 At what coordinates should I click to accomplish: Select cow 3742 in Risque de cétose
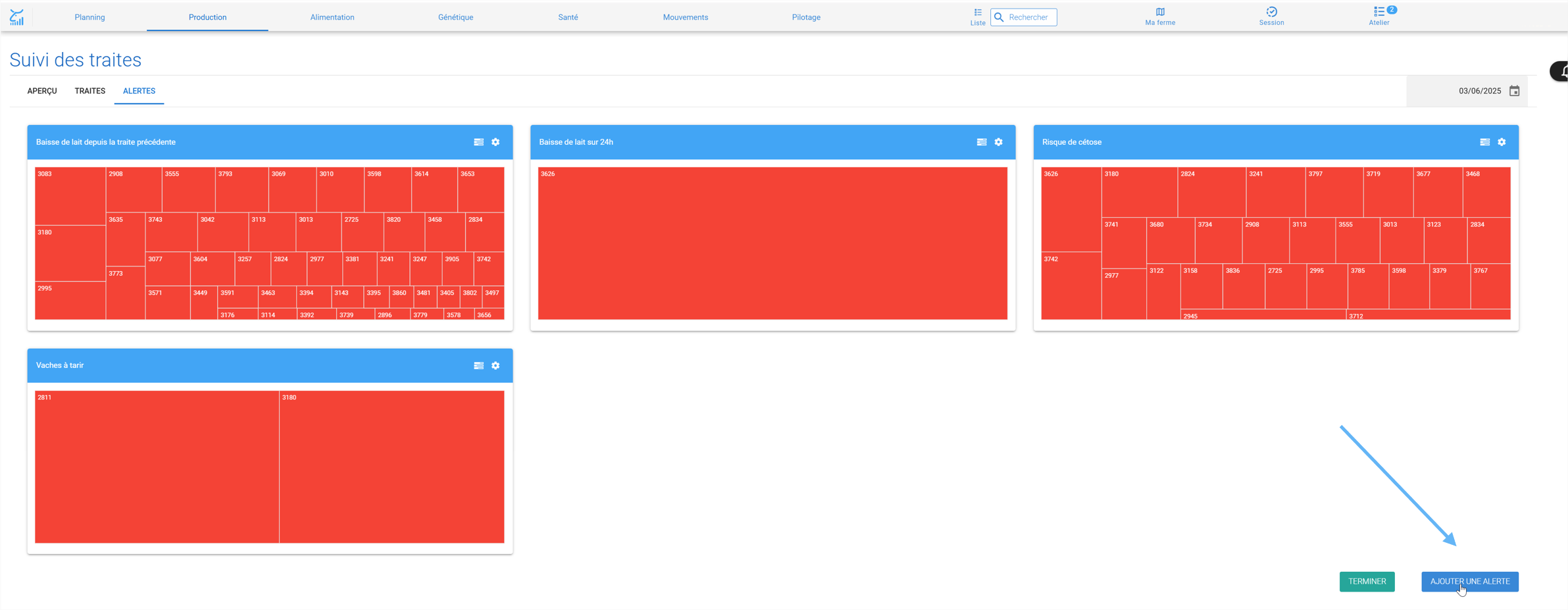(1071, 286)
